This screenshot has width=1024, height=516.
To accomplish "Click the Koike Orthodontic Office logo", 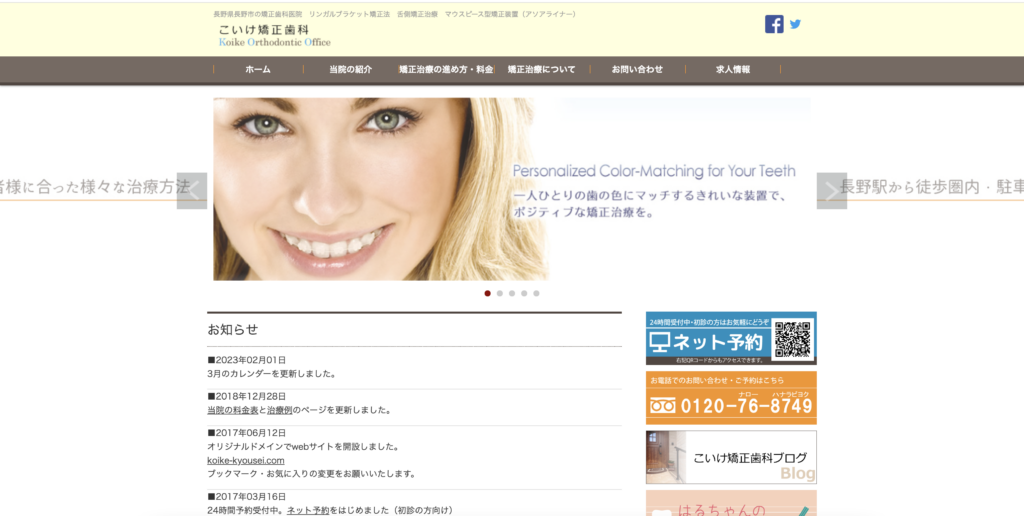I will (x=274, y=36).
